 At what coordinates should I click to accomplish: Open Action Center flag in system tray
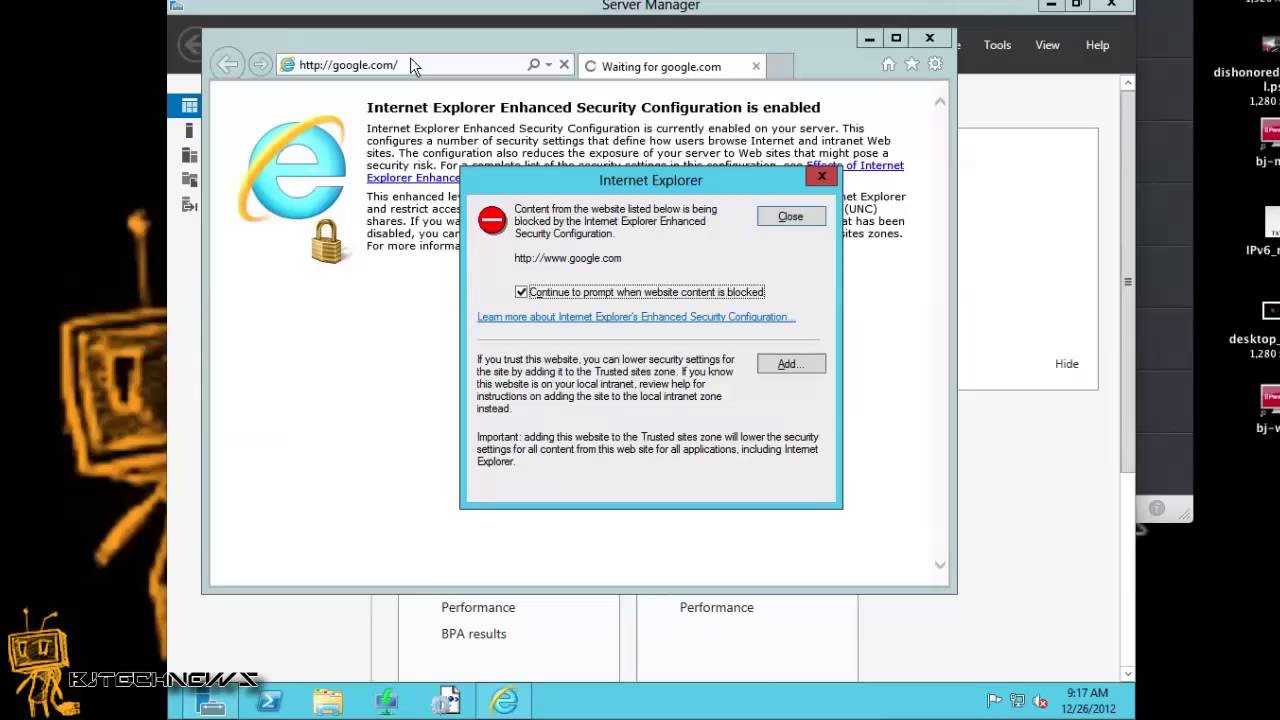click(994, 701)
